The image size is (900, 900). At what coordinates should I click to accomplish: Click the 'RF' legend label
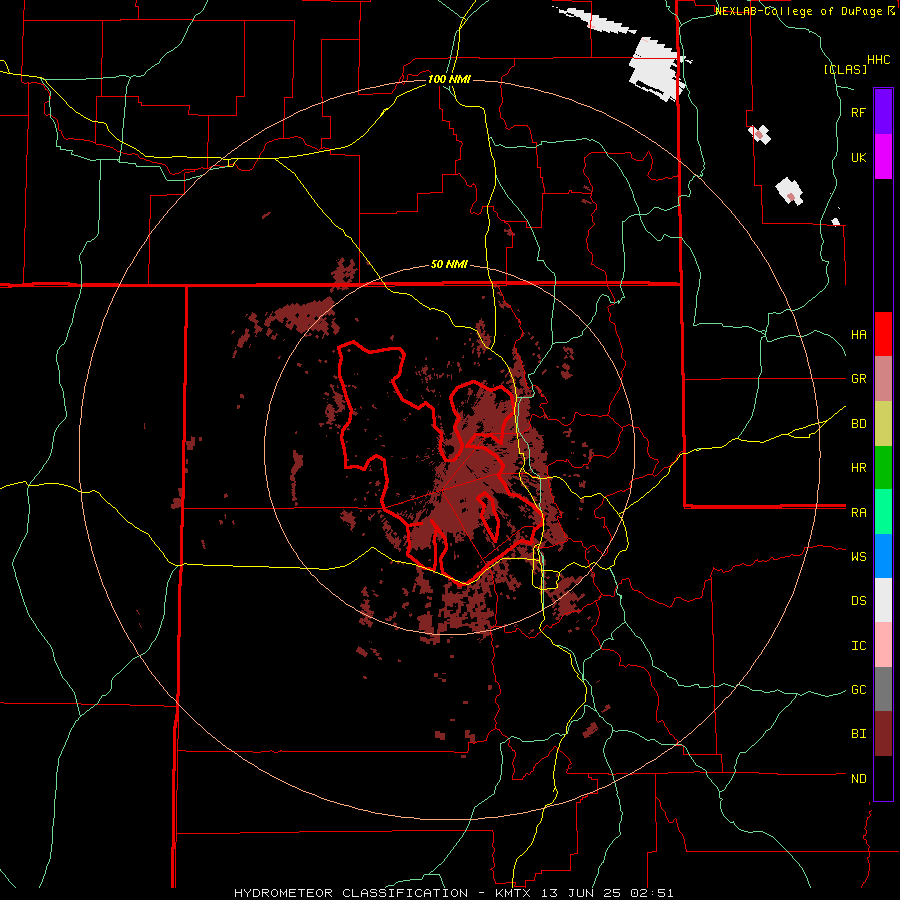pyautogui.click(x=858, y=112)
